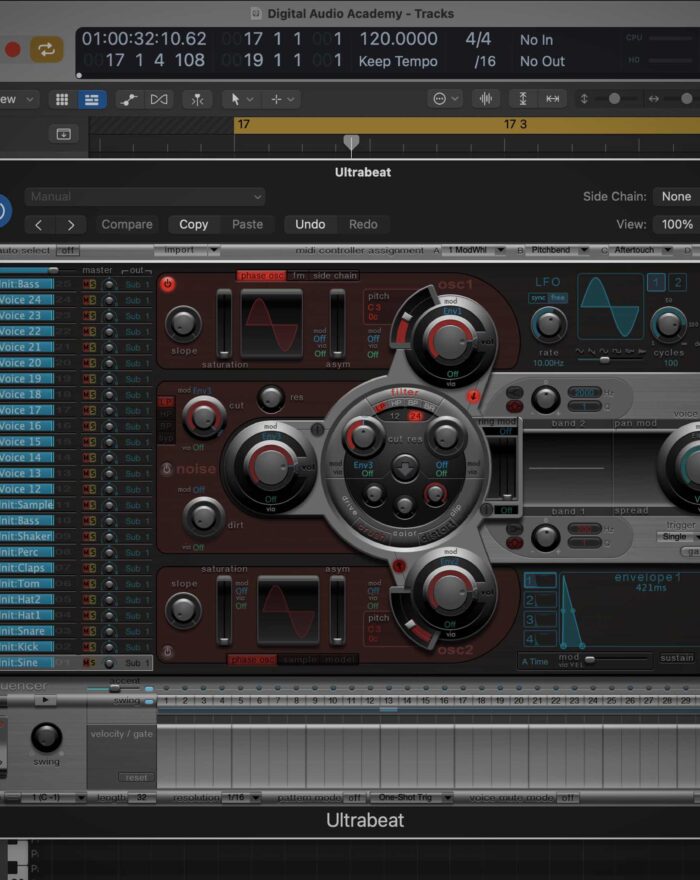Click the osc1 slope knob
The image size is (700, 880).
pyautogui.click(x=184, y=324)
